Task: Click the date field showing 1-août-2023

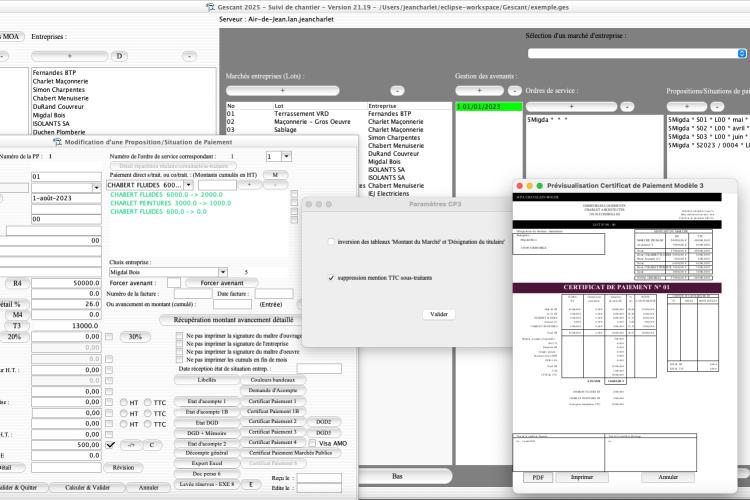Action: [66, 198]
